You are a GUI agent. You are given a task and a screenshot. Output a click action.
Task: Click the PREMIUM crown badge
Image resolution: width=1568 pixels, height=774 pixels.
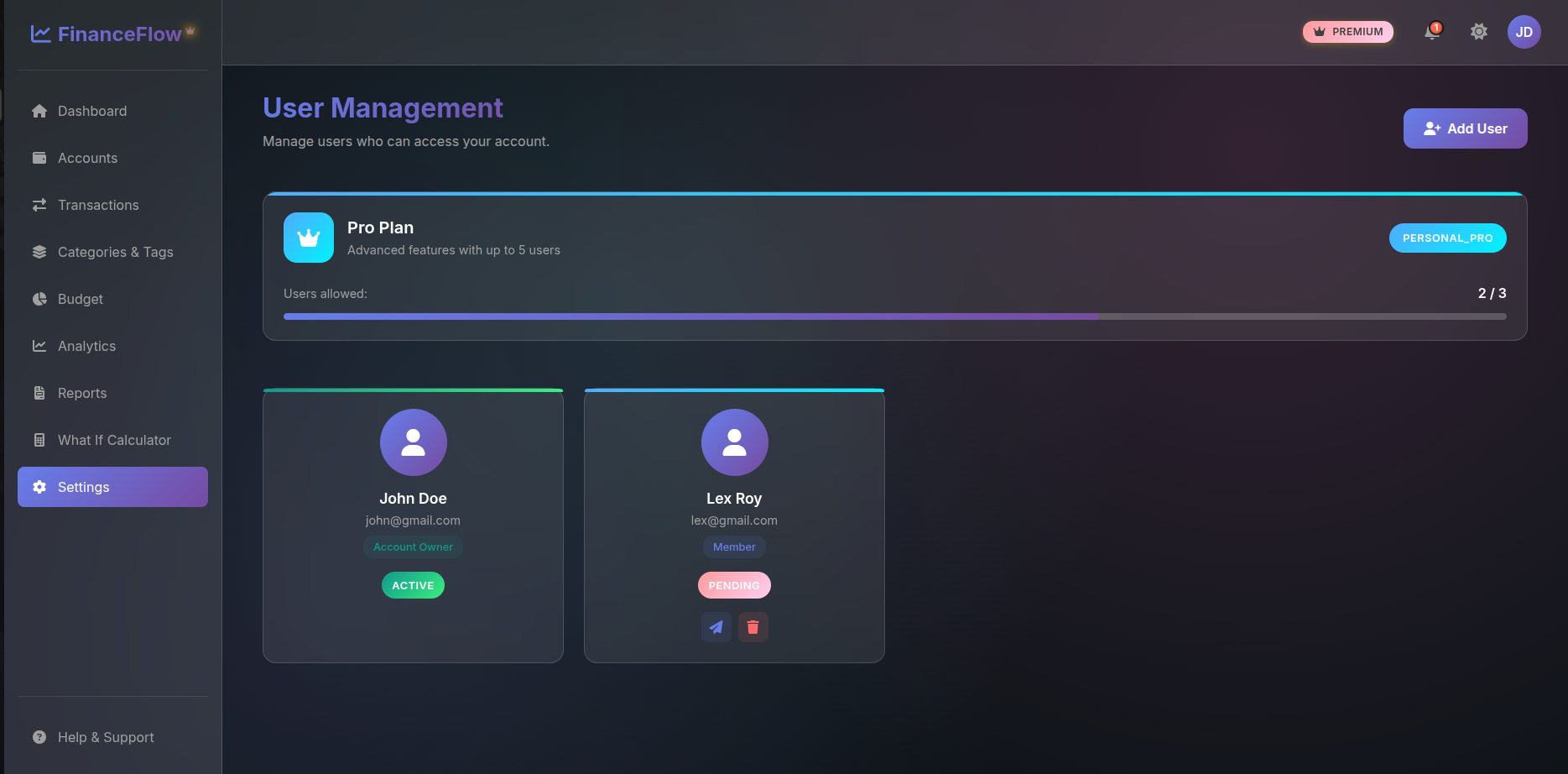[x=1347, y=32]
